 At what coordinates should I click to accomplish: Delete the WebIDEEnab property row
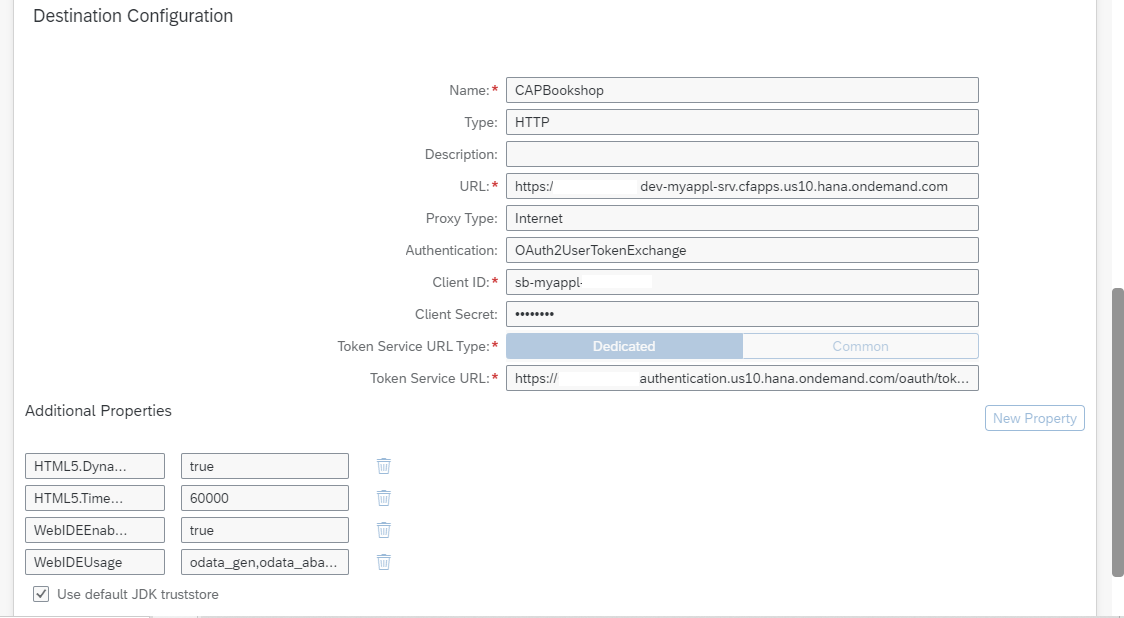383,529
